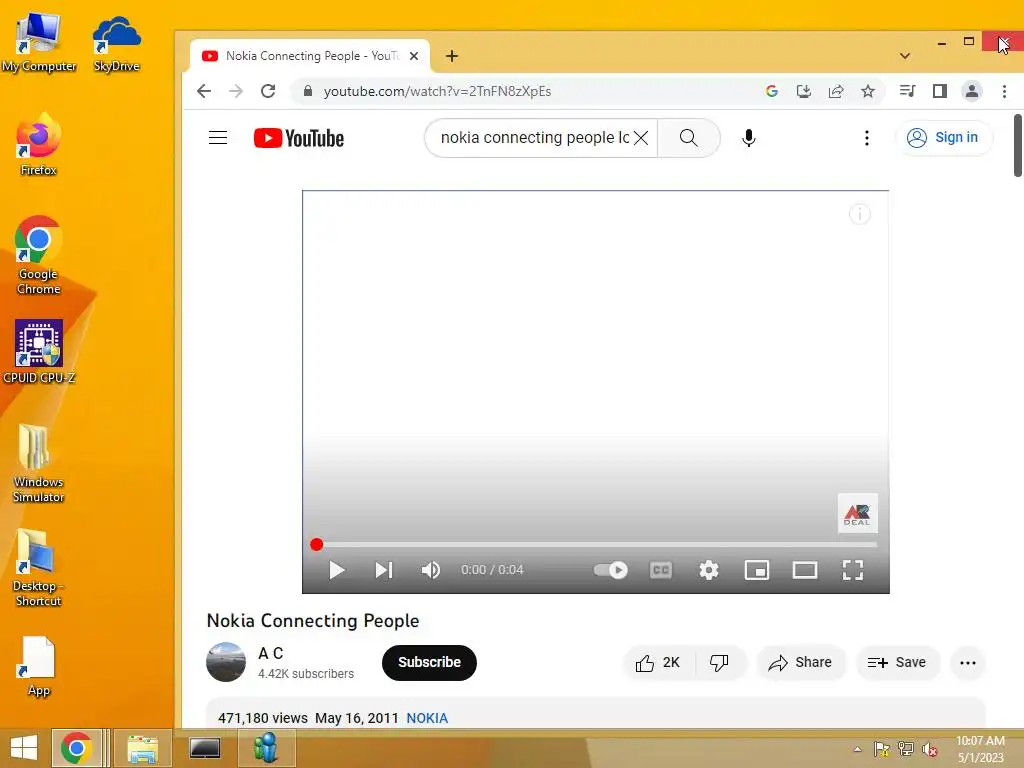The width and height of the screenshot is (1024, 768).
Task: Install the app via address bar icon
Action: pyautogui.click(x=804, y=91)
